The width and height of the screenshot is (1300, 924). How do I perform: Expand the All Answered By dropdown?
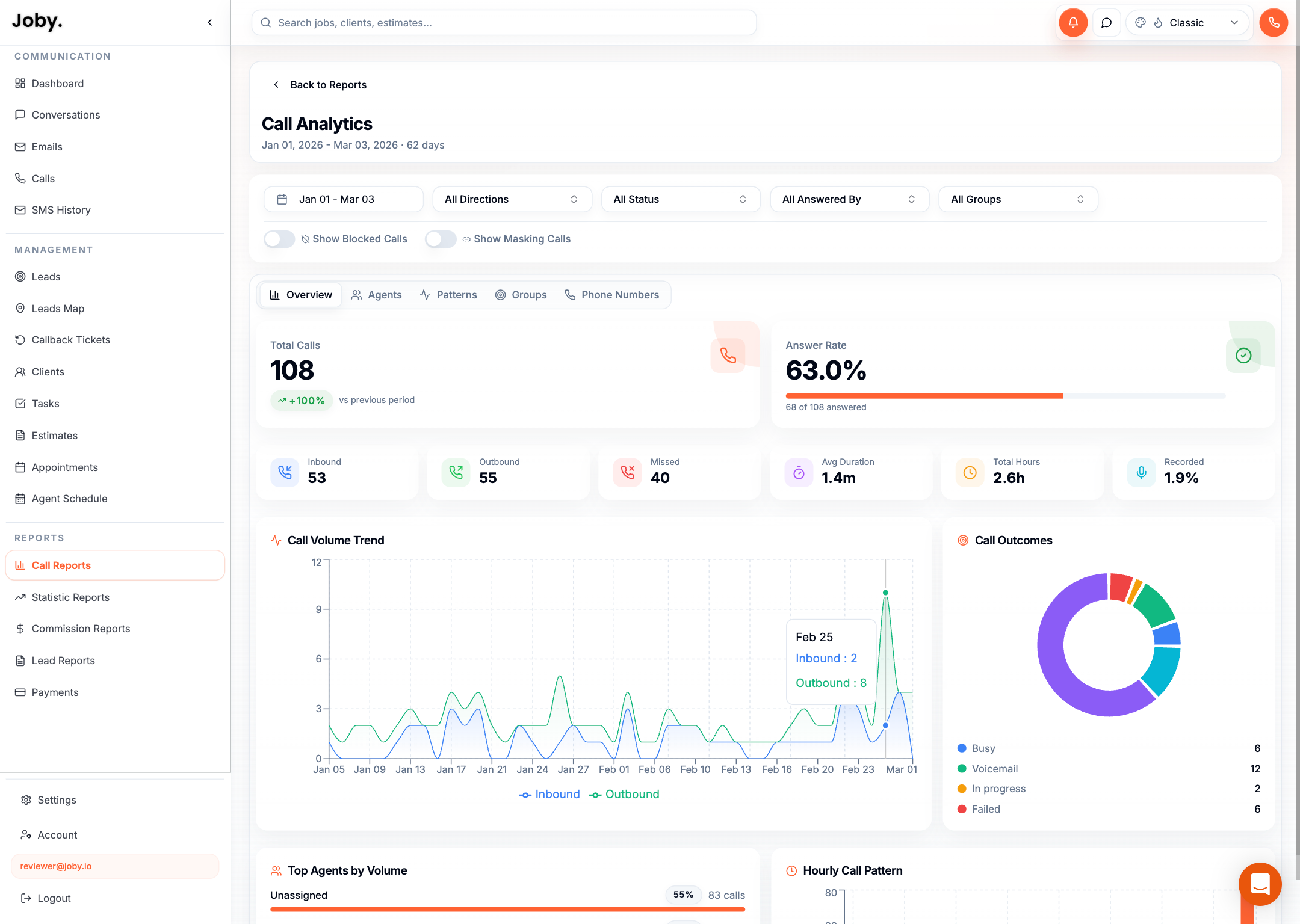850,199
